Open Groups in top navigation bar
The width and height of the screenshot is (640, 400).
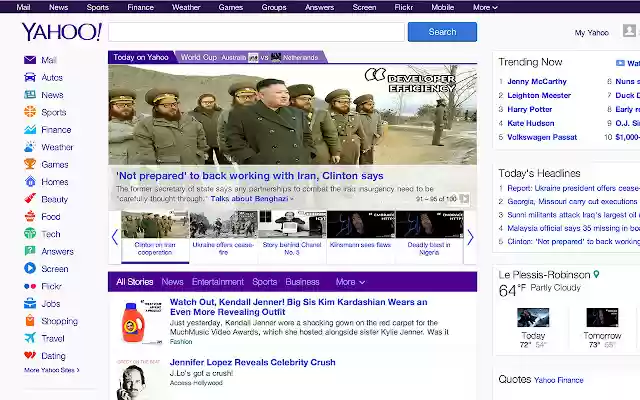(274, 7)
